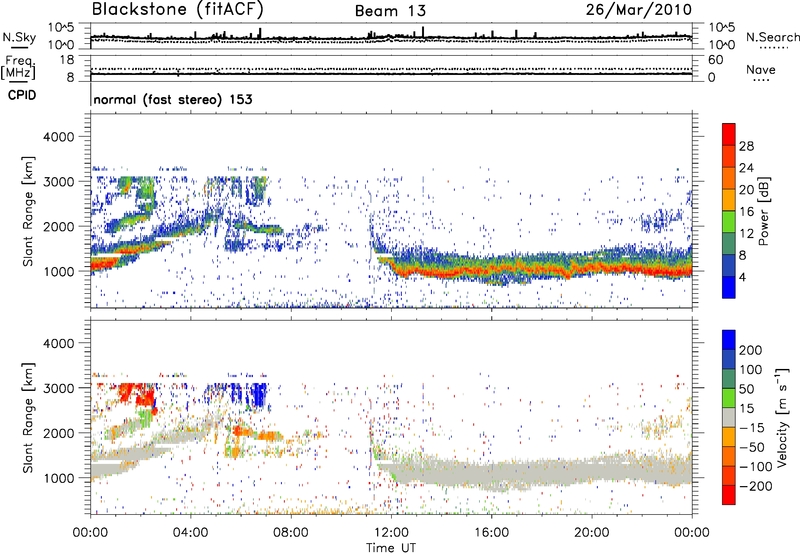The height and width of the screenshot is (554, 800).
Task: Click the 'Time UT' axis label
Action: click(x=391, y=548)
